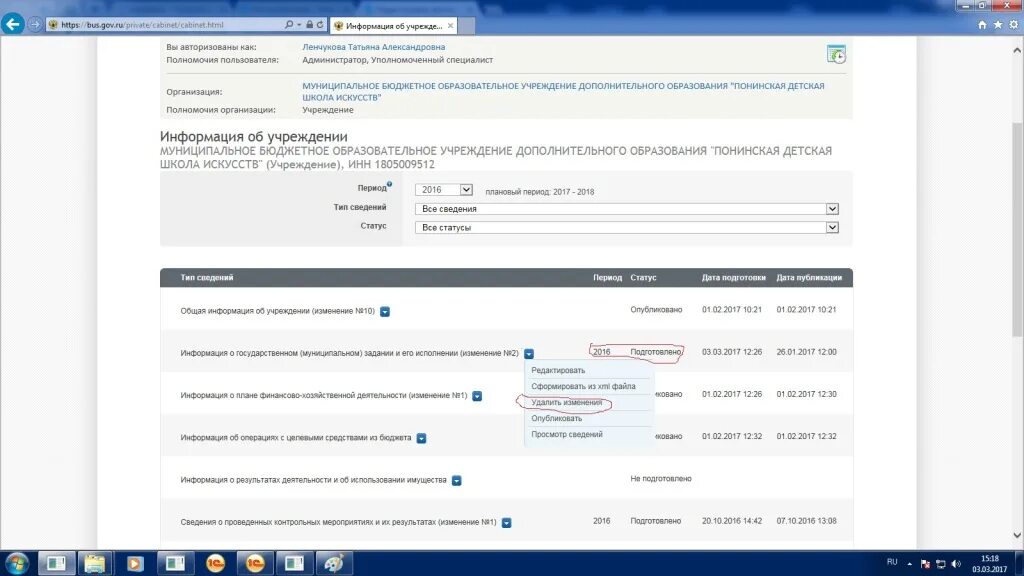Open media player taskbar icon
Viewport: 1024px width, 576px height.
click(135, 563)
